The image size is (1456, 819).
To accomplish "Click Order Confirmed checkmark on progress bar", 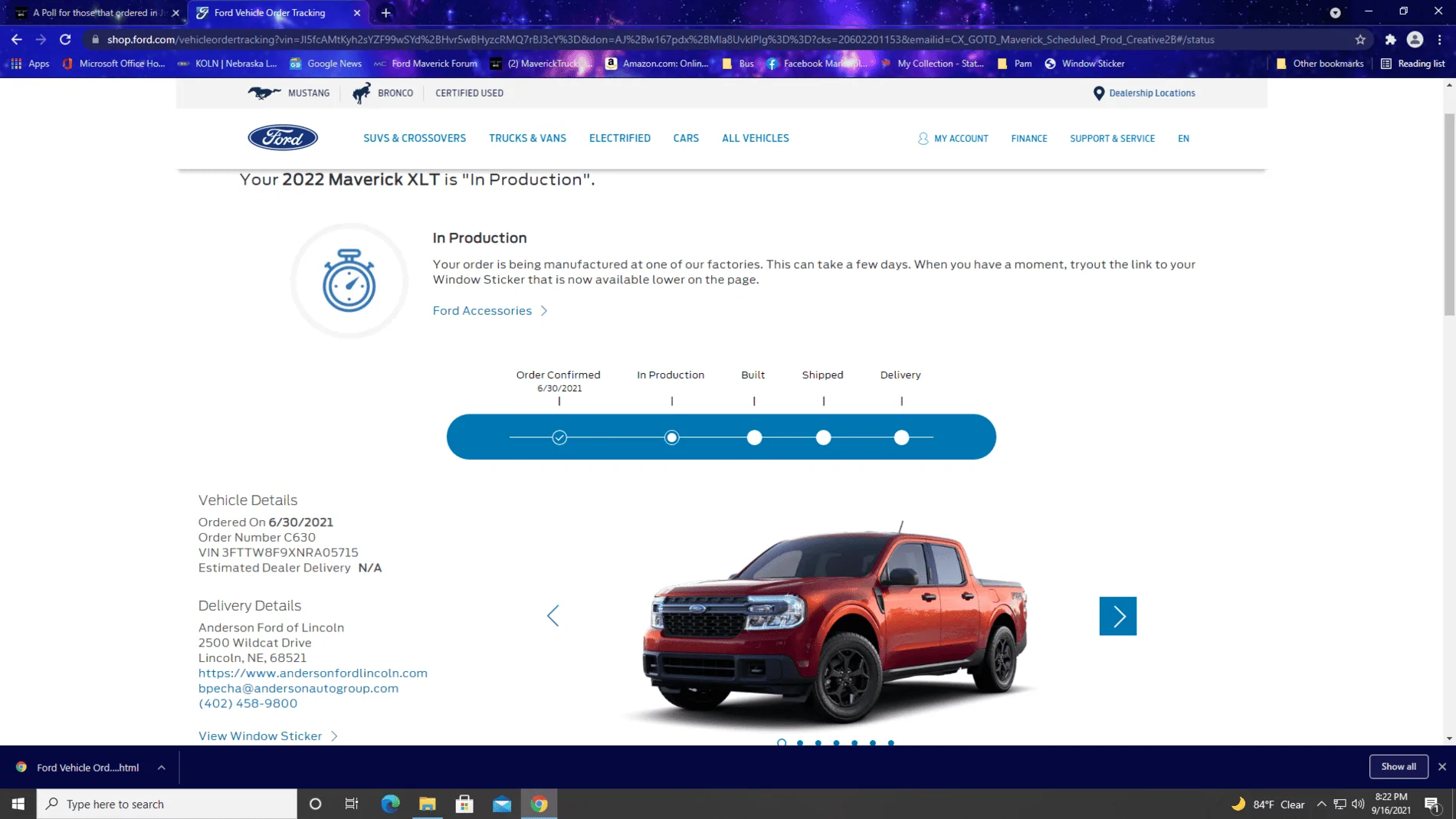I will (x=559, y=437).
